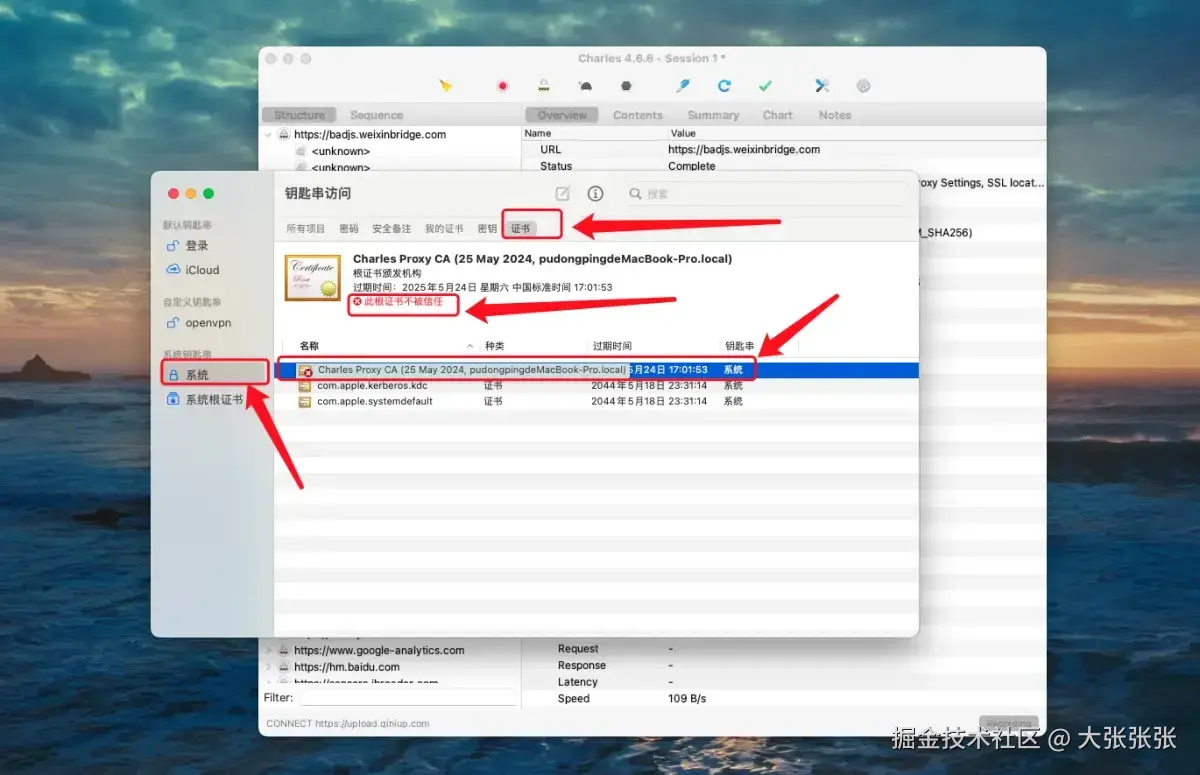Switch to the 安全备注 category tab
Viewport: 1200px width, 775px height.
pyautogui.click(x=391, y=228)
